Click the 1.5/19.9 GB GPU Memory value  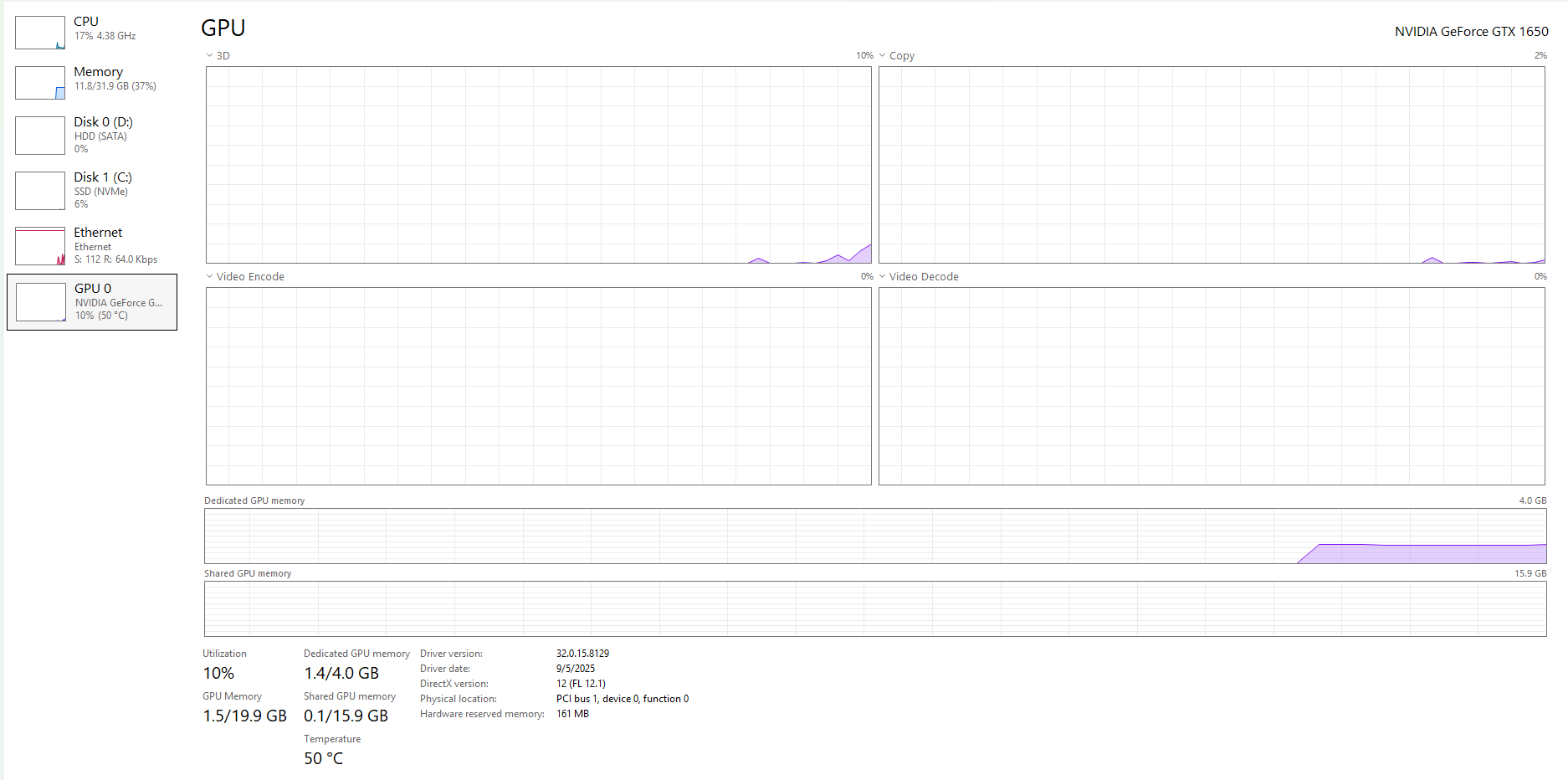coord(245,716)
